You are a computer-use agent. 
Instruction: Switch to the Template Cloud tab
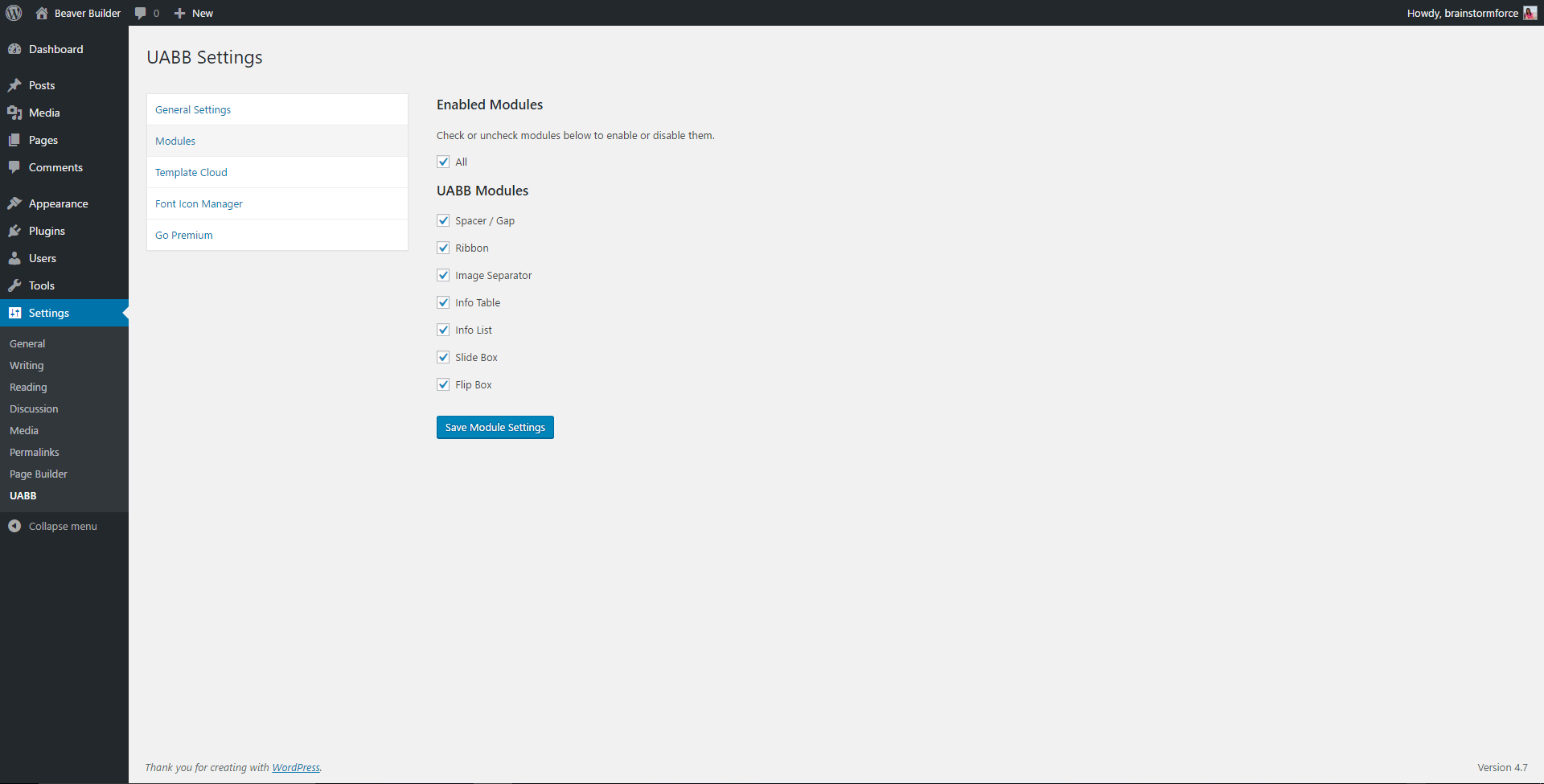(191, 172)
